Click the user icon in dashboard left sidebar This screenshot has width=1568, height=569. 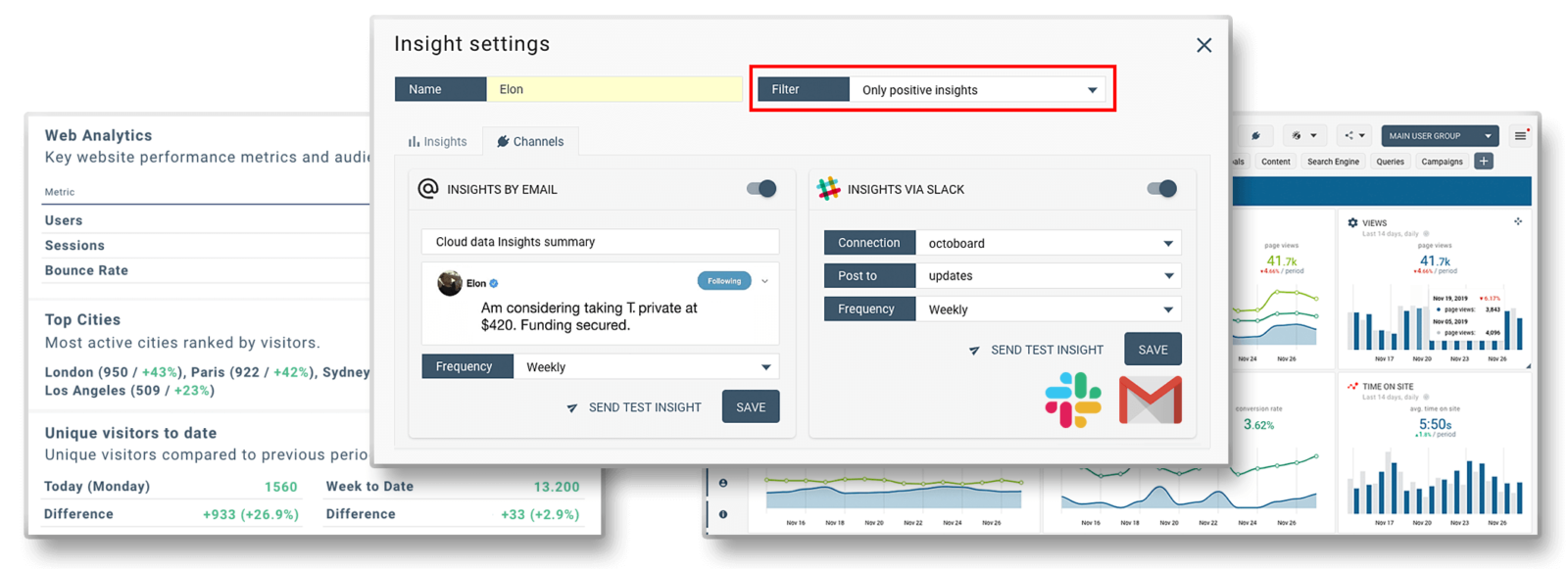click(723, 483)
